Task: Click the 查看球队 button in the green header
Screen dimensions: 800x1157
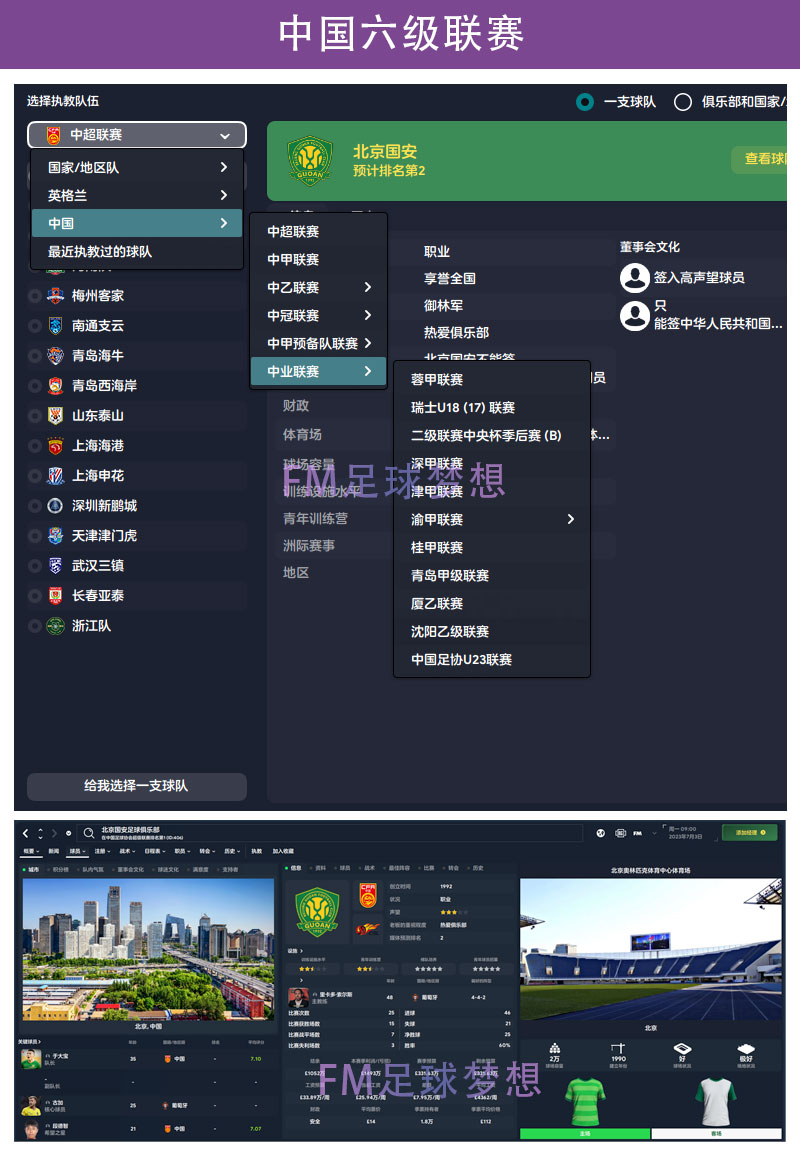Action: (759, 159)
